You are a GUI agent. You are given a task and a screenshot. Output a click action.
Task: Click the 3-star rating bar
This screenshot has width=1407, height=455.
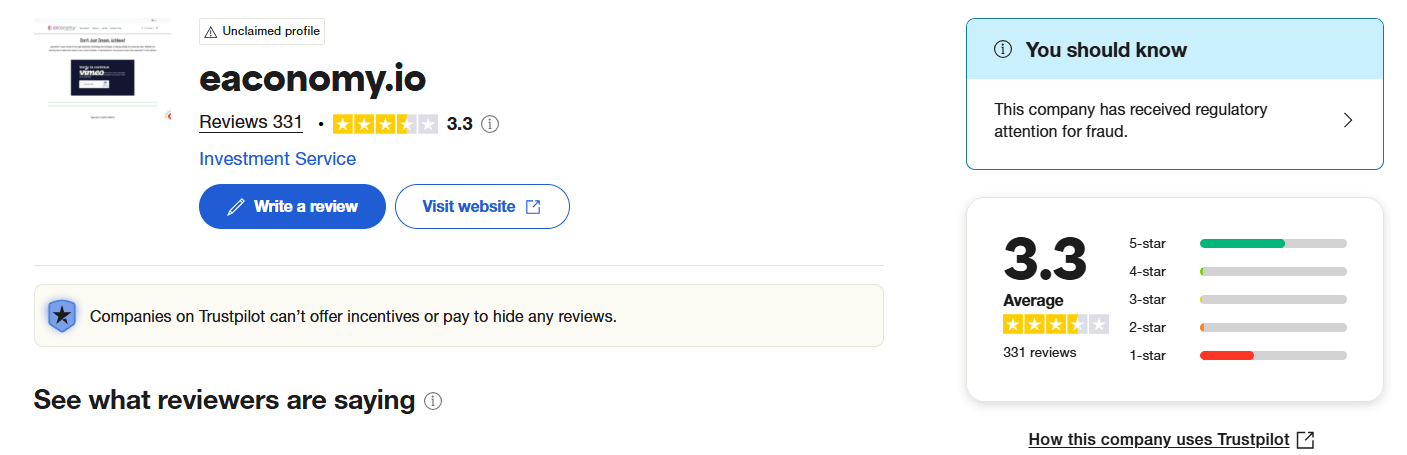tap(1273, 299)
